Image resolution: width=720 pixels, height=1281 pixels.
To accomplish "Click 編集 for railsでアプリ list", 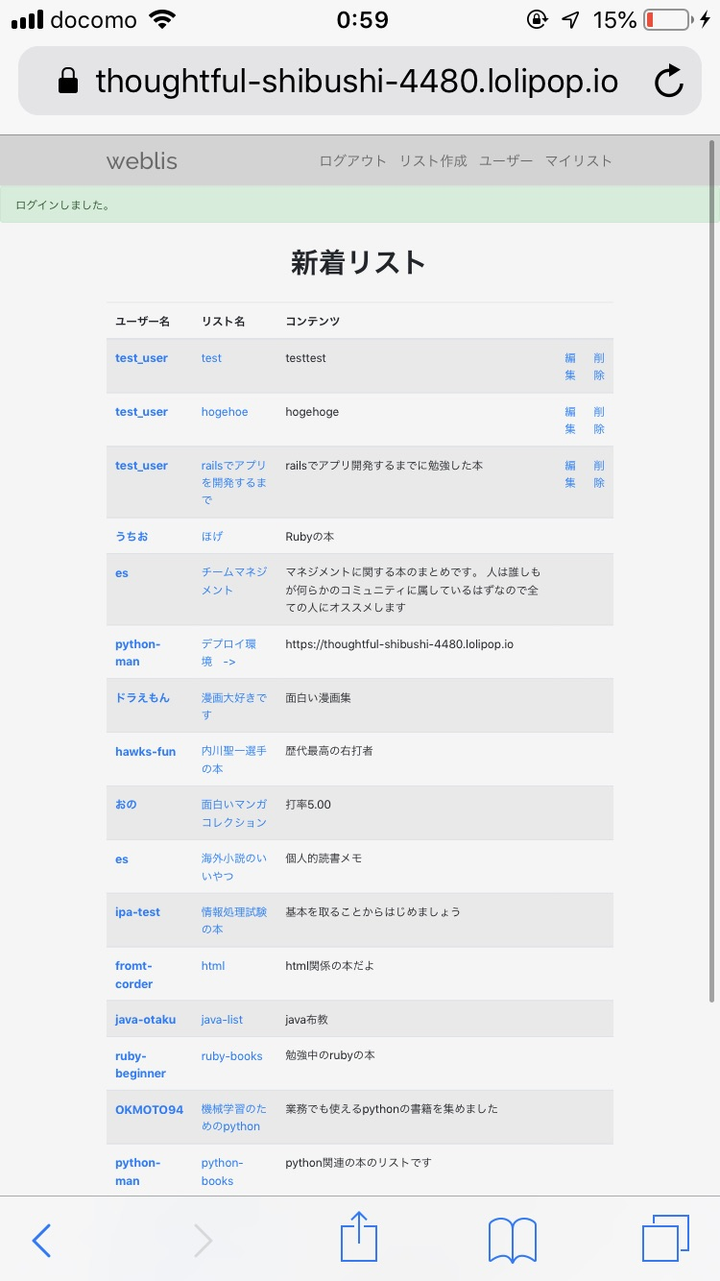I will pyautogui.click(x=570, y=474).
